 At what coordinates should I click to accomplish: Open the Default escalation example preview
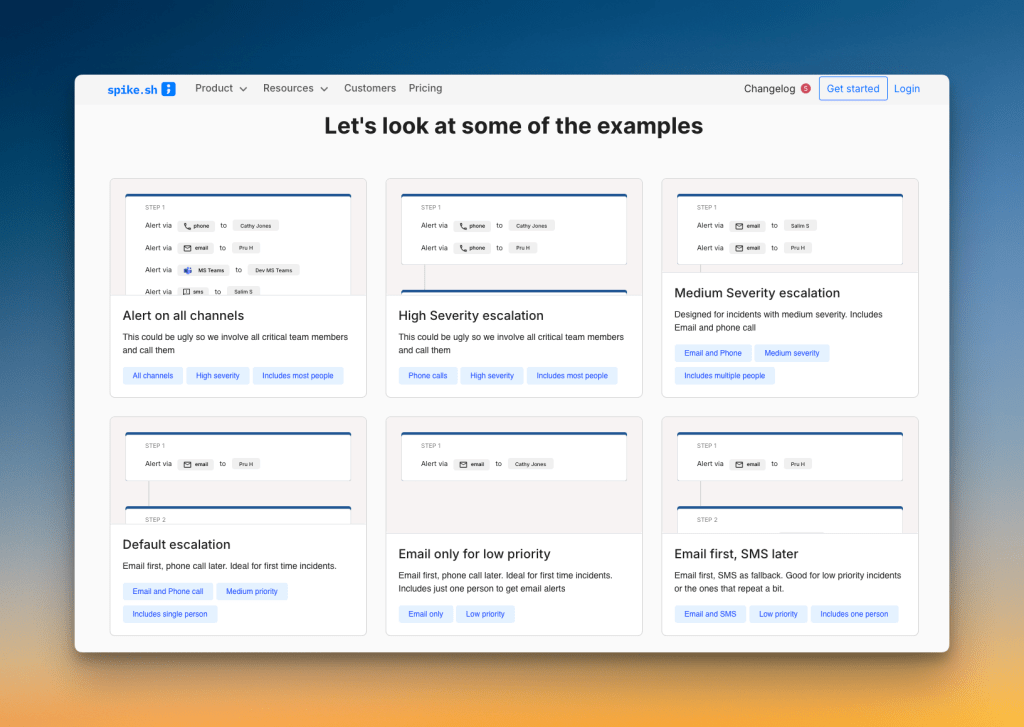coord(238,471)
